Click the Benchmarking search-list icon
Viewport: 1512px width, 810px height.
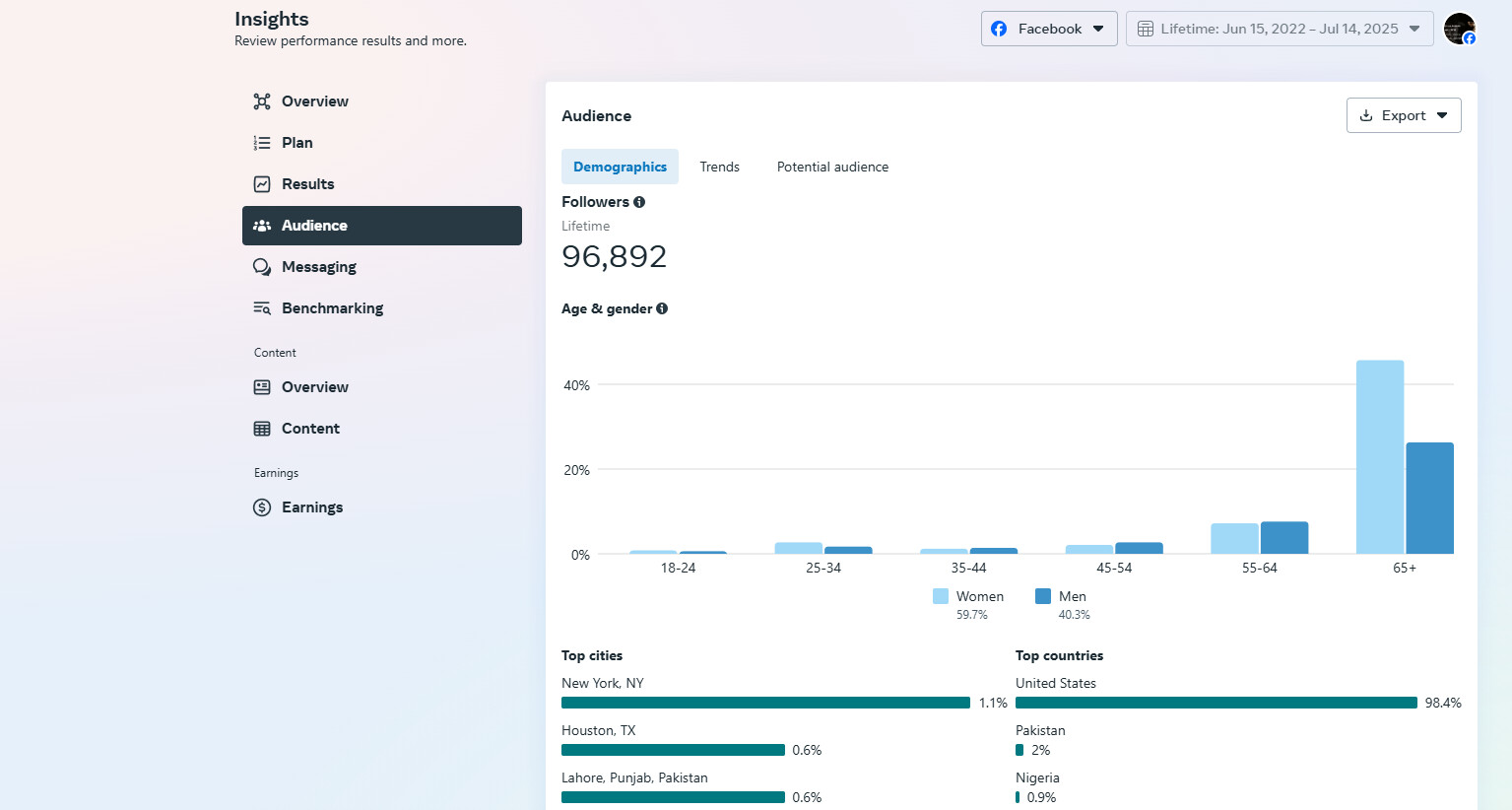pos(262,308)
